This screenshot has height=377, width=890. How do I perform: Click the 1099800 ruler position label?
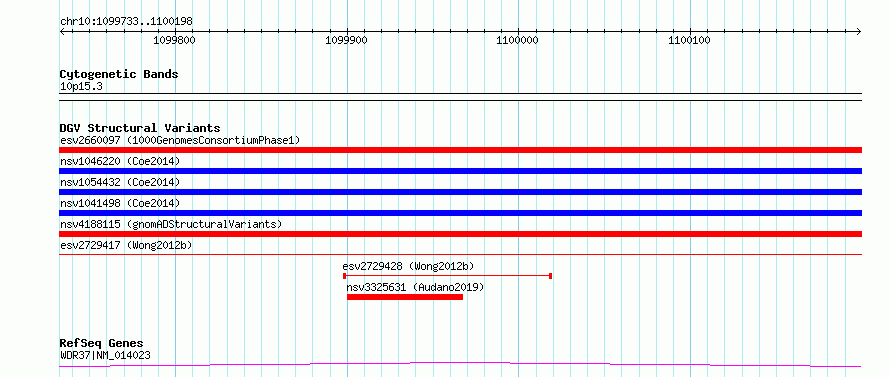(175, 40)
